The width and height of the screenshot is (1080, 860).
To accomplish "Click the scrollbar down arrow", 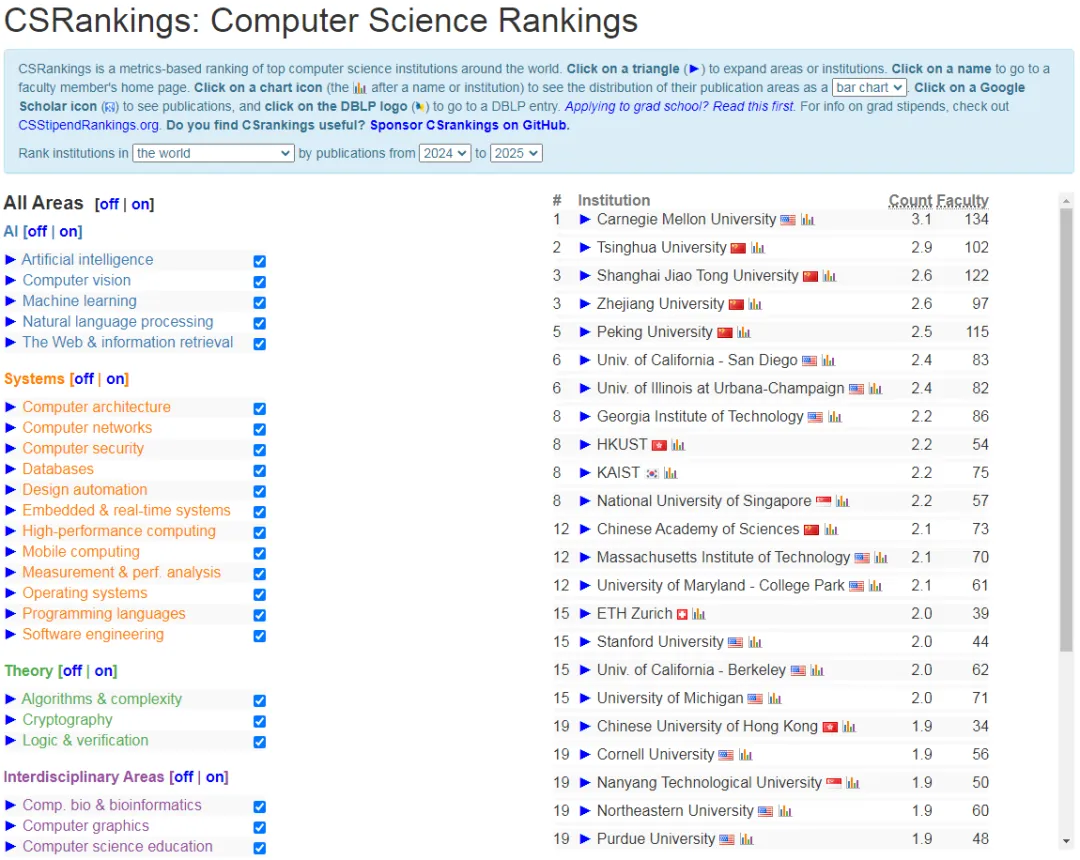I will (1066, 841).
